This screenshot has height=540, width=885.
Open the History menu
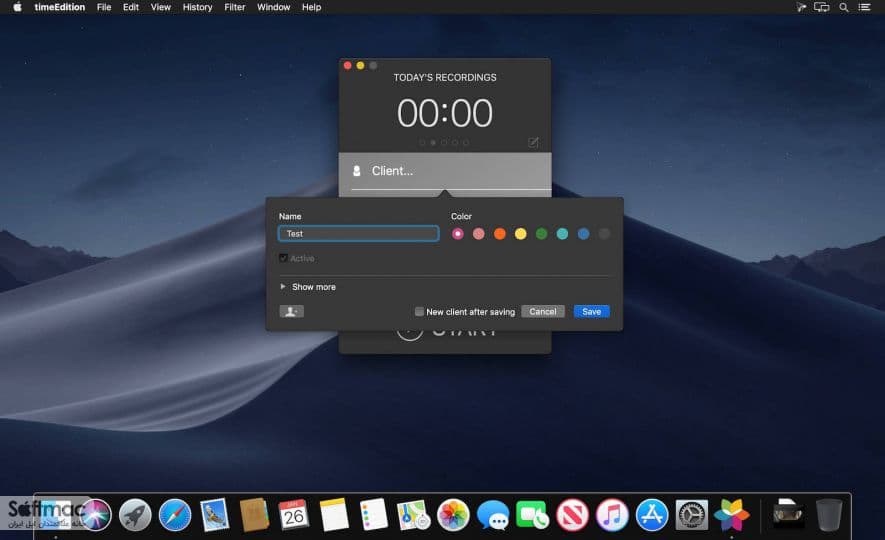pos(198,7)
